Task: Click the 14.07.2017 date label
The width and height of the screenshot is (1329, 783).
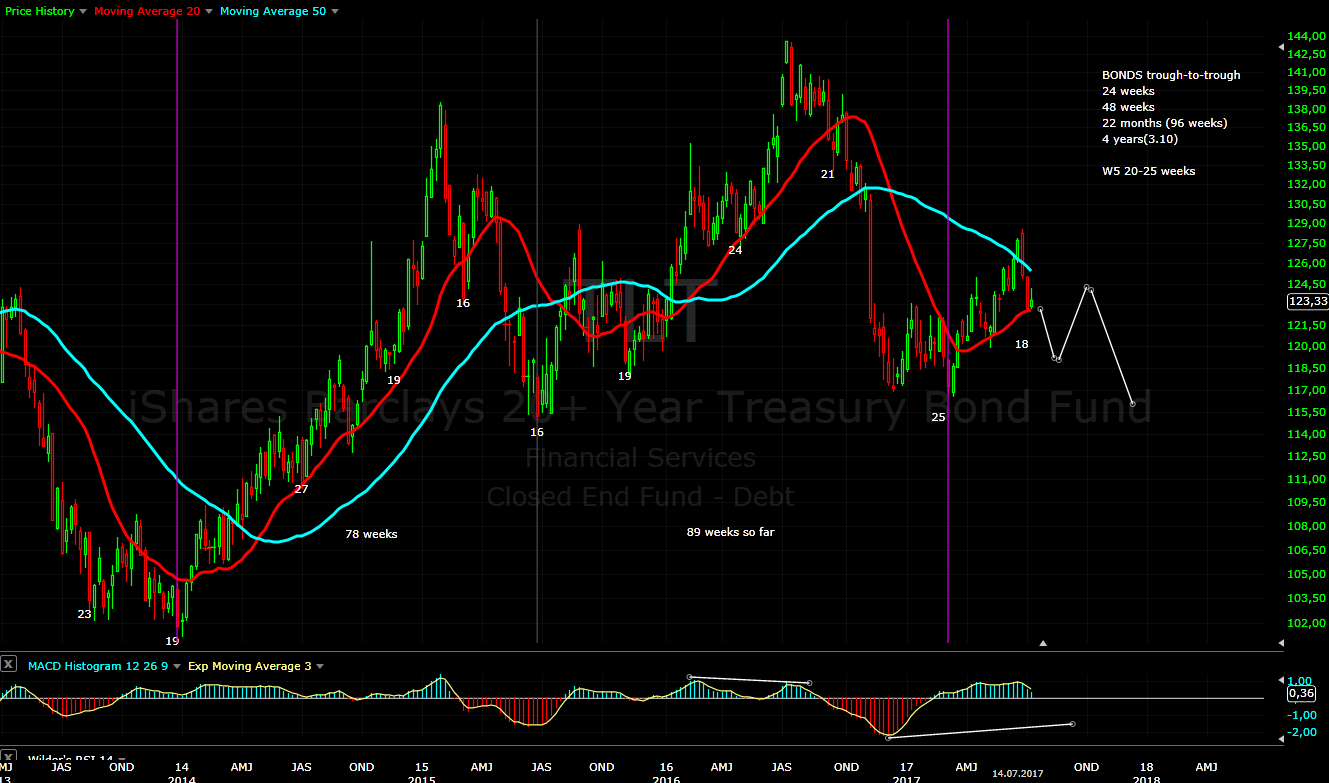Action: click(x=1016, y=773)
